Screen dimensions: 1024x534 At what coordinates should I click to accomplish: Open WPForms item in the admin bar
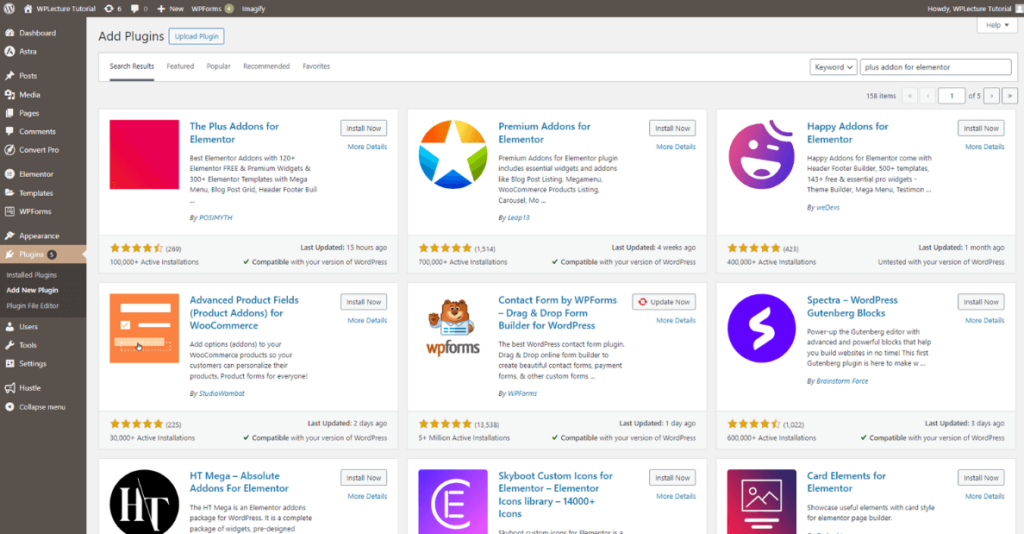pos(212,8)
